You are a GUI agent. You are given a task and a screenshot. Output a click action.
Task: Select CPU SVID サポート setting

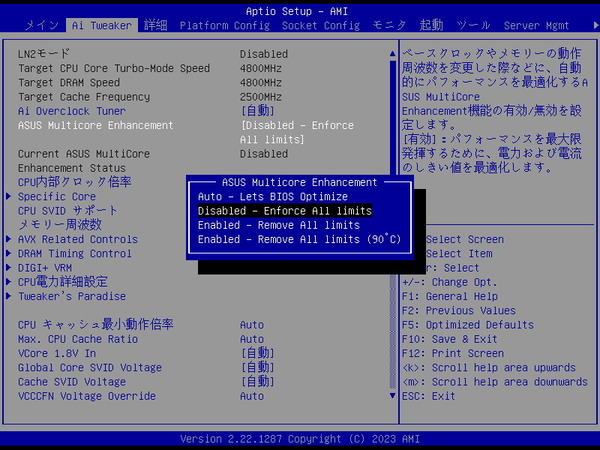pyautogui.click(x=67, y=211)
